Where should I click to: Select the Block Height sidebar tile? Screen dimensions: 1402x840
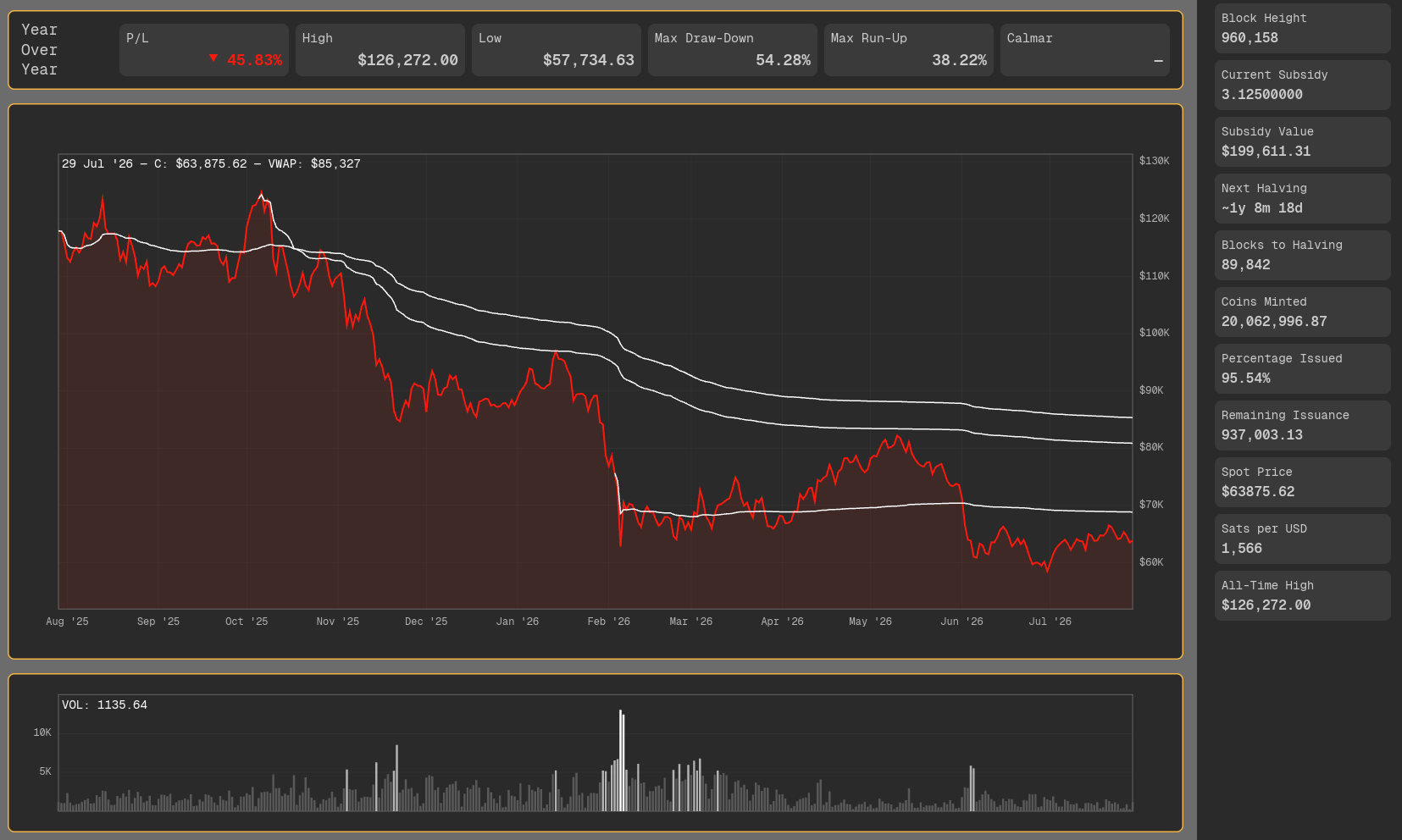[x=1303, y=28]
